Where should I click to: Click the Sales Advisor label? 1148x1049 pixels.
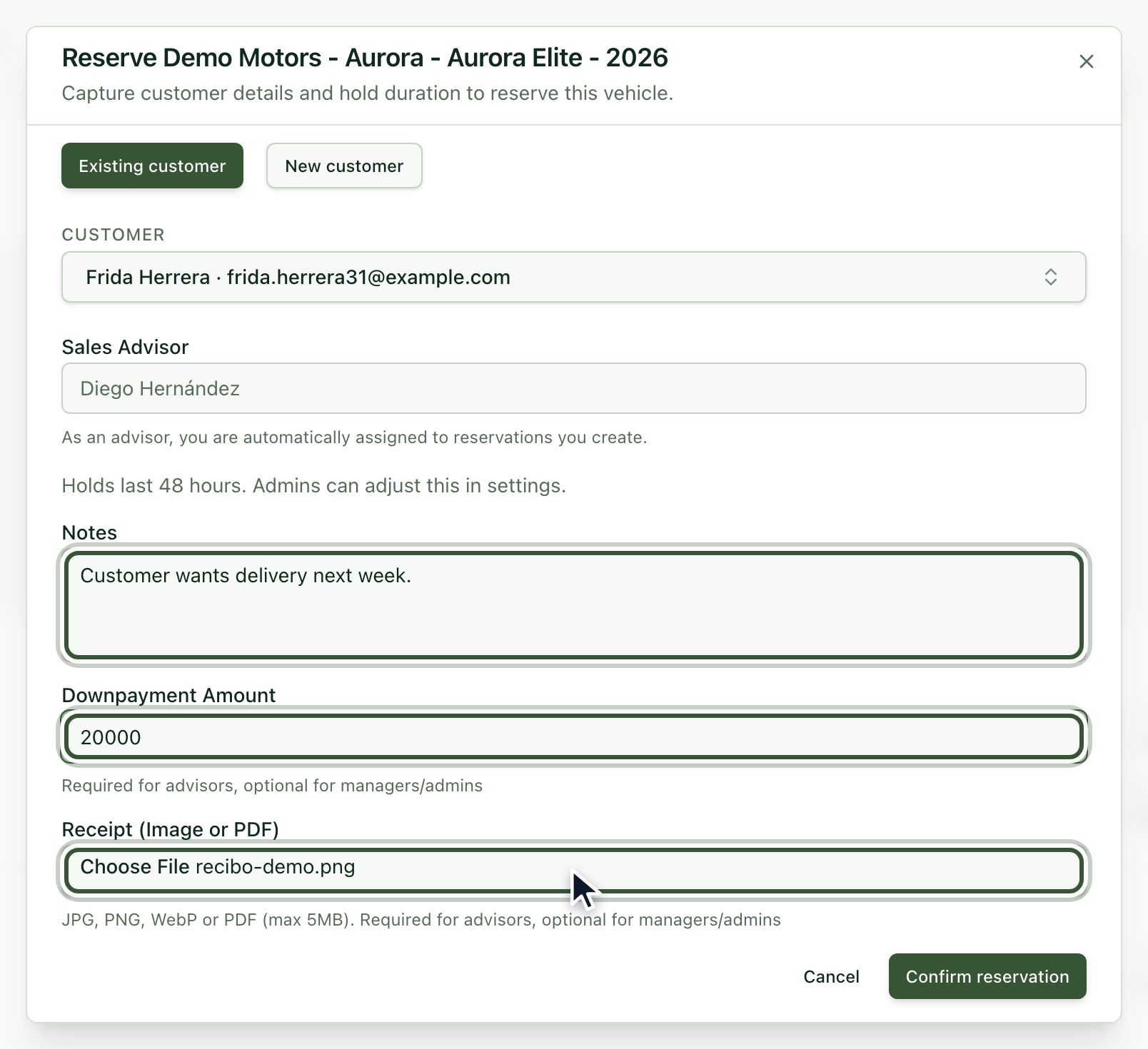pos(125,347)
